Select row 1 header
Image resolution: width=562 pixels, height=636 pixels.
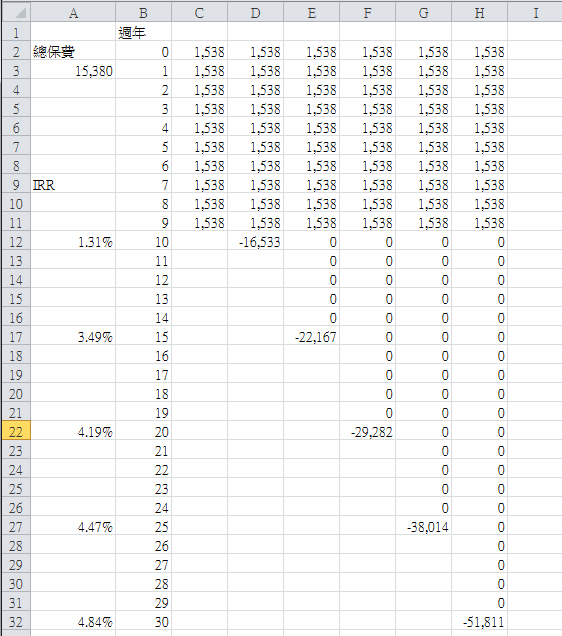pos(16,32)
